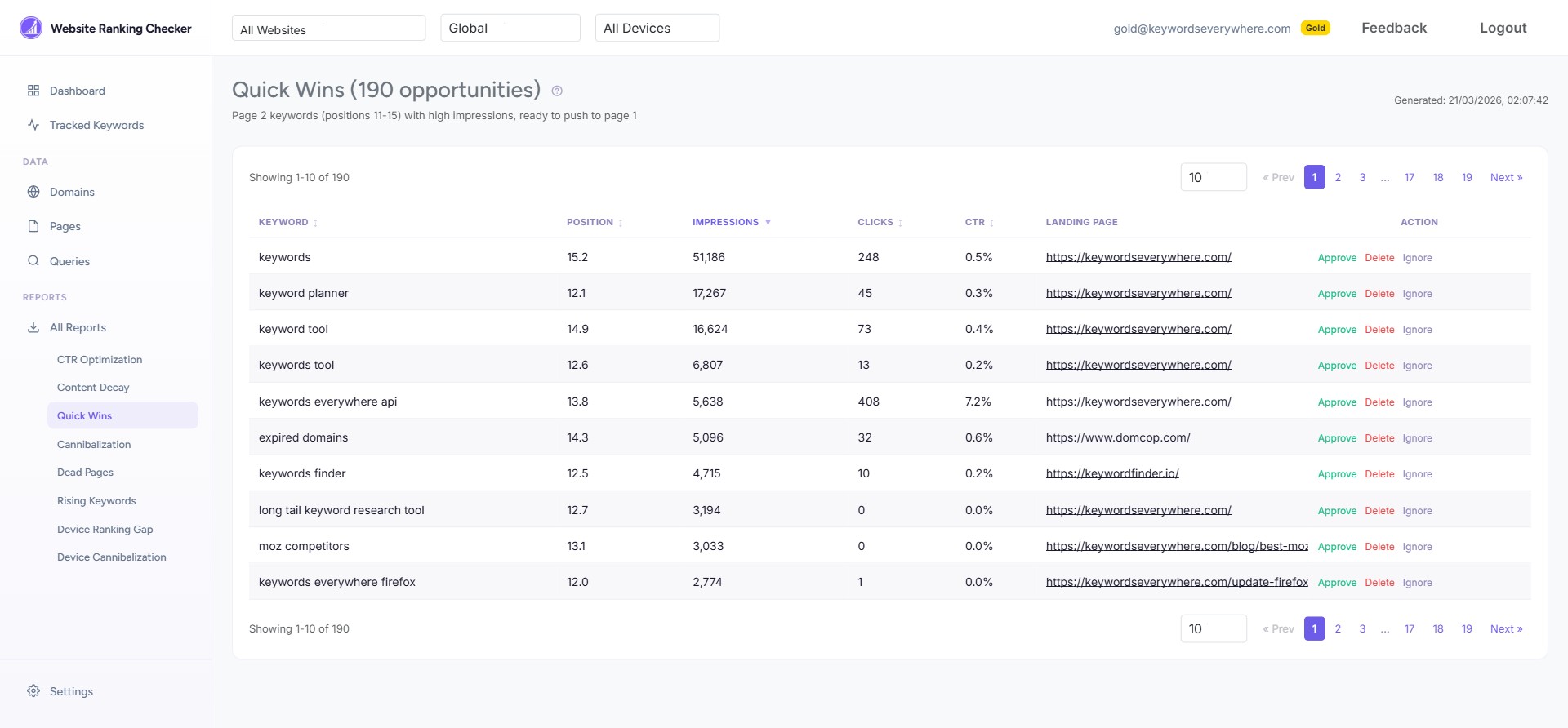Viewport: 1568px width, 728px height.
Task: Delete 'long tail keyword research tool' row
Action: [1379, 511]
